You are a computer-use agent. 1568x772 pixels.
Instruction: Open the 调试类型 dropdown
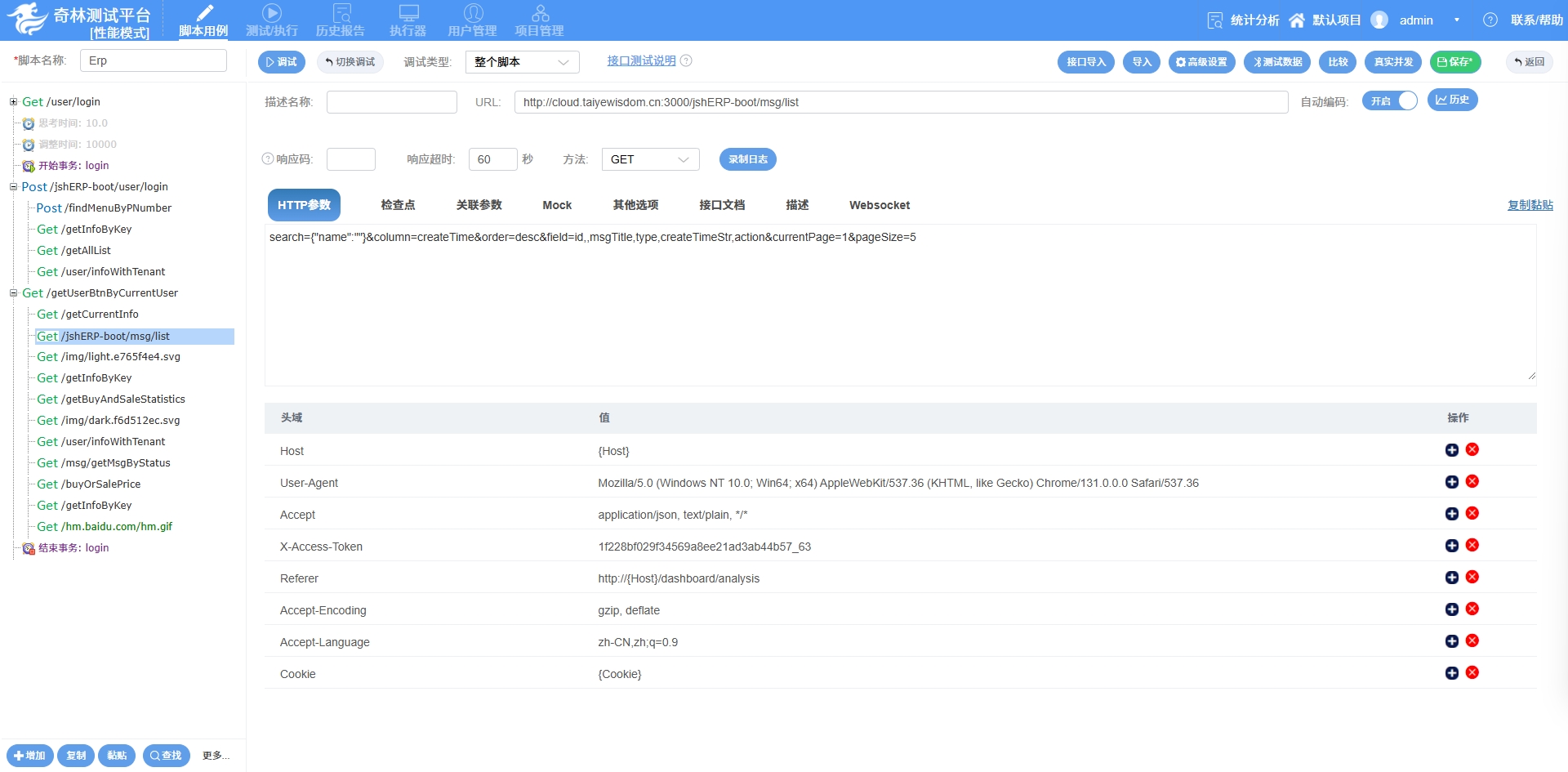(x=522, y=62)
